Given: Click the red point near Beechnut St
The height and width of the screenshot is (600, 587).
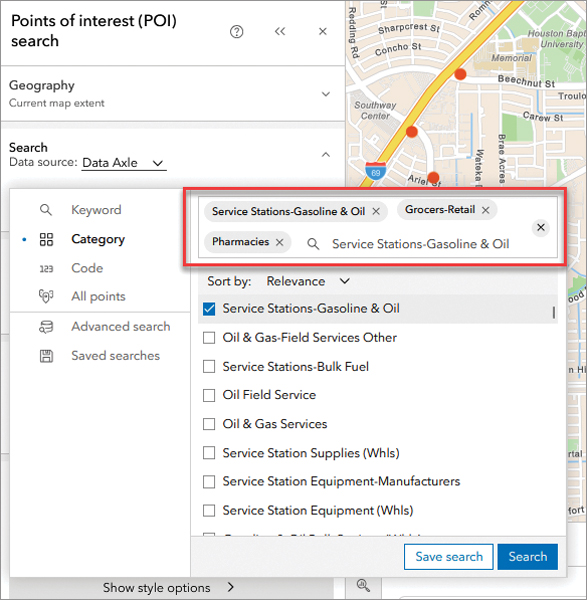Looking at the screenshot, I should (460, 74).
